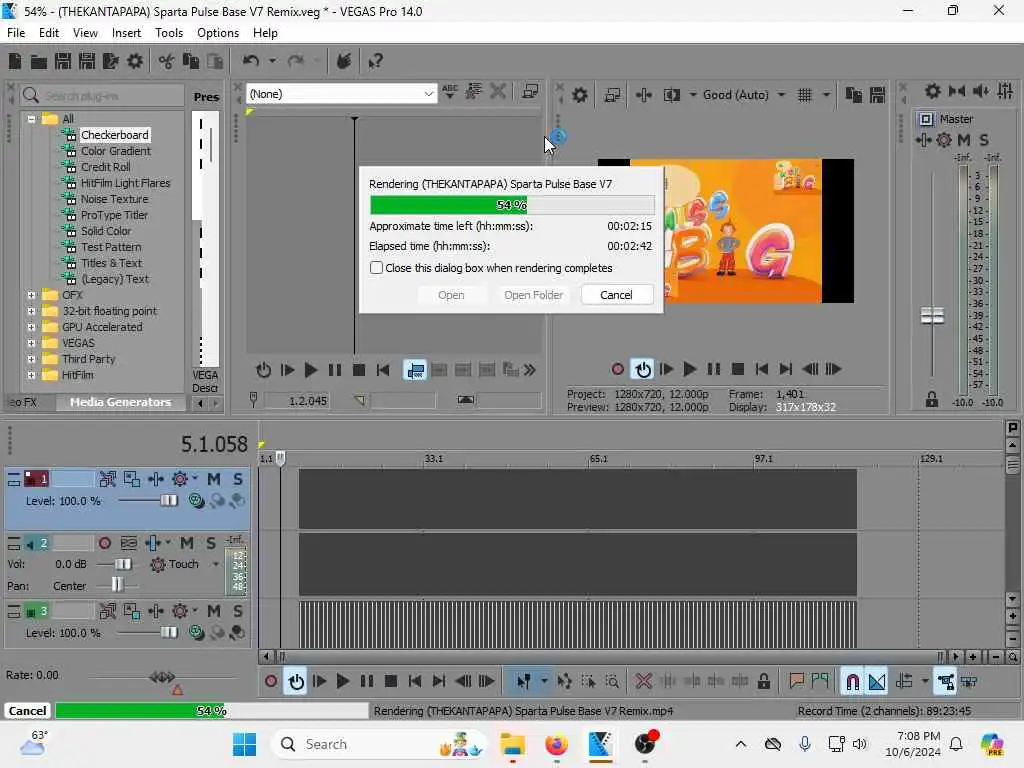Open the Options menu
1024x768 pixels.
217,33
